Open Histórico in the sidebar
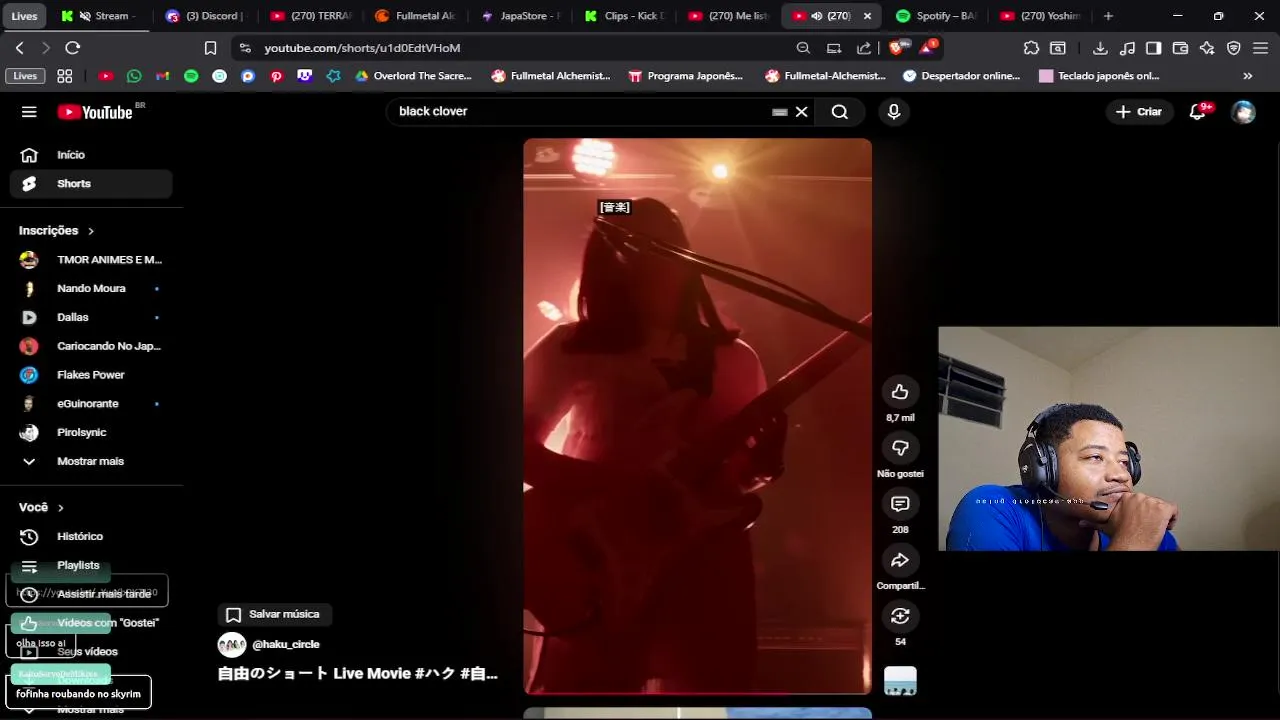1280x720 pixels. (x=91, y=537)
